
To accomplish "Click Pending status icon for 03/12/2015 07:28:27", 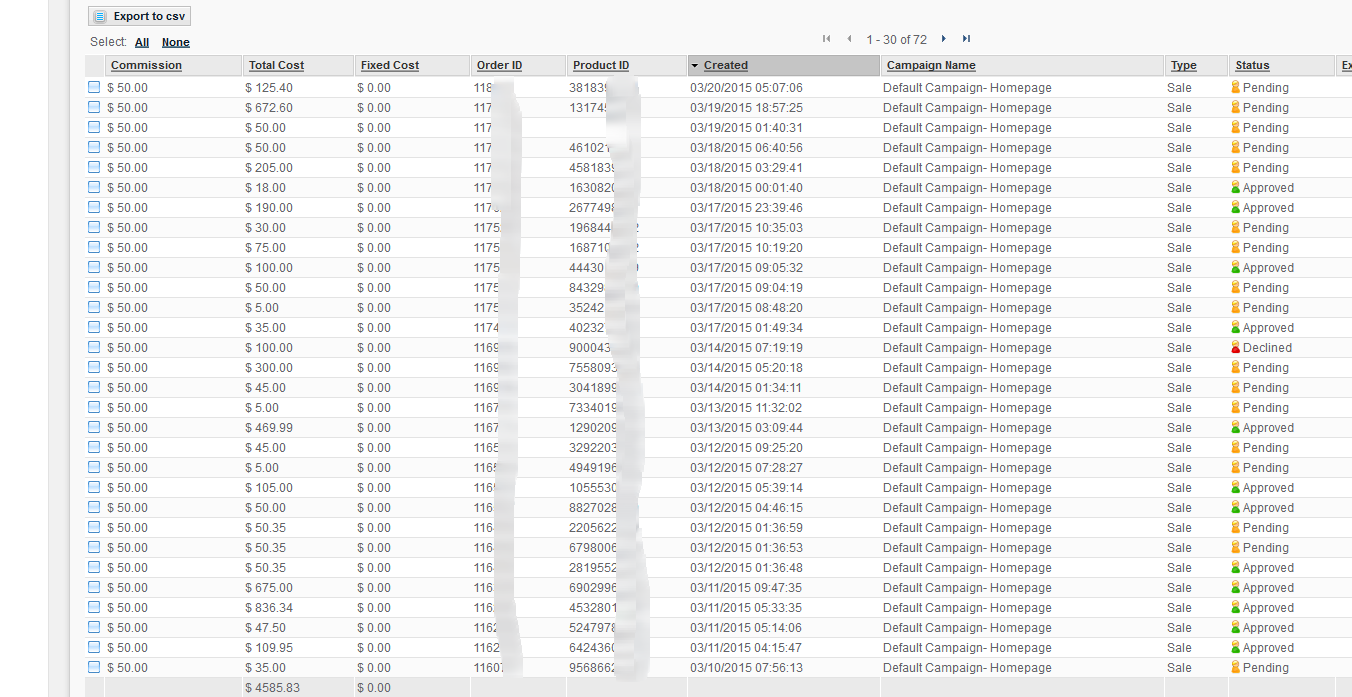I will tap(1235, 467).
